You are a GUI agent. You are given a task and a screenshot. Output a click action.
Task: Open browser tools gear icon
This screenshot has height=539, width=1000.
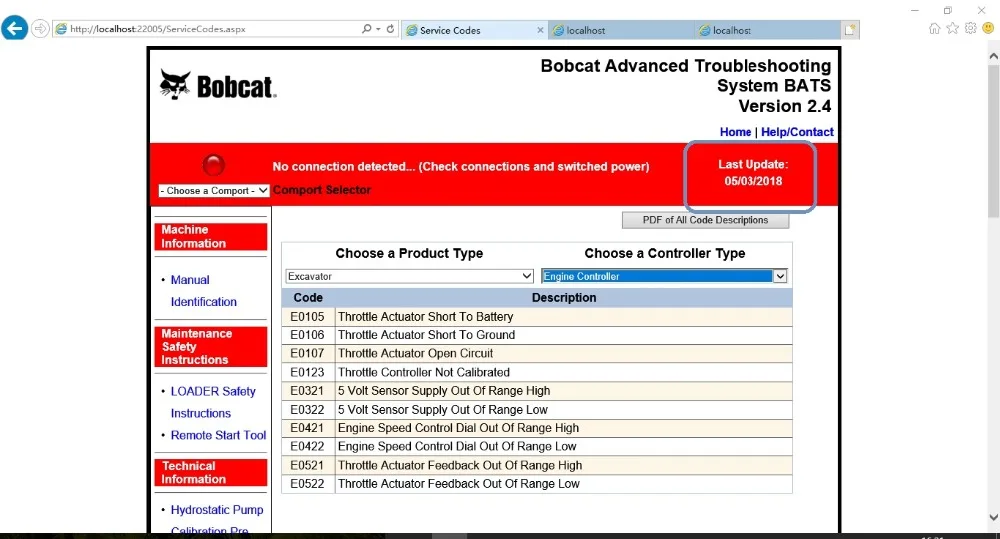click(x=970, y=28)
